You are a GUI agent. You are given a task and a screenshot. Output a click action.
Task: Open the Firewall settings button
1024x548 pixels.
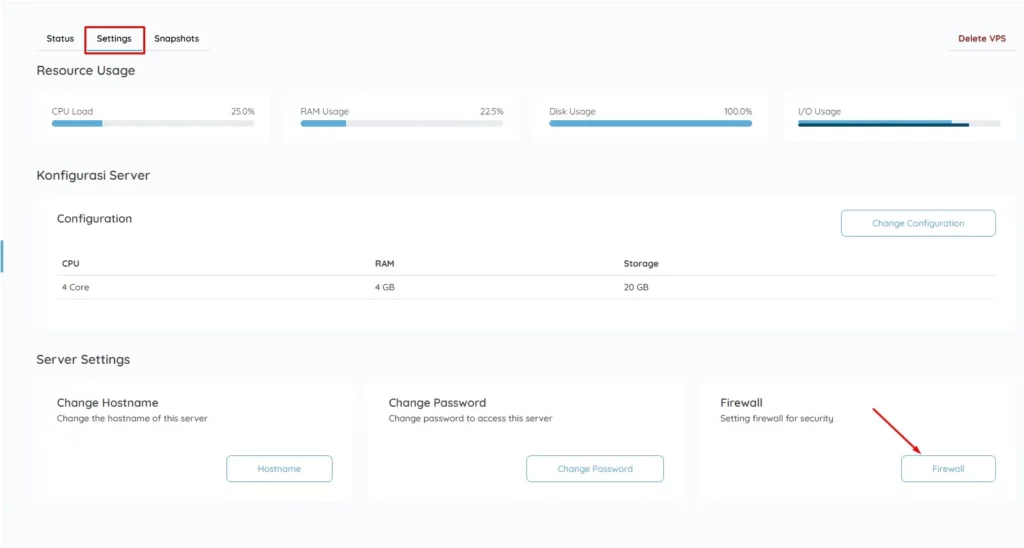947,469
